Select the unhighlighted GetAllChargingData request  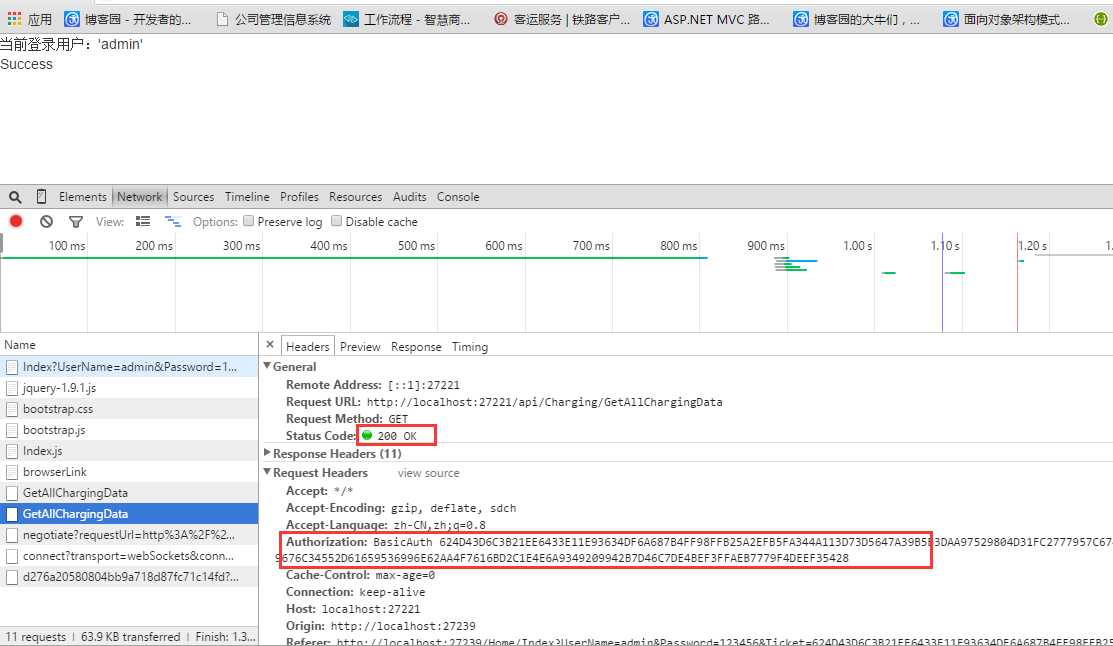pyautogui.click(x=129, y=493)
